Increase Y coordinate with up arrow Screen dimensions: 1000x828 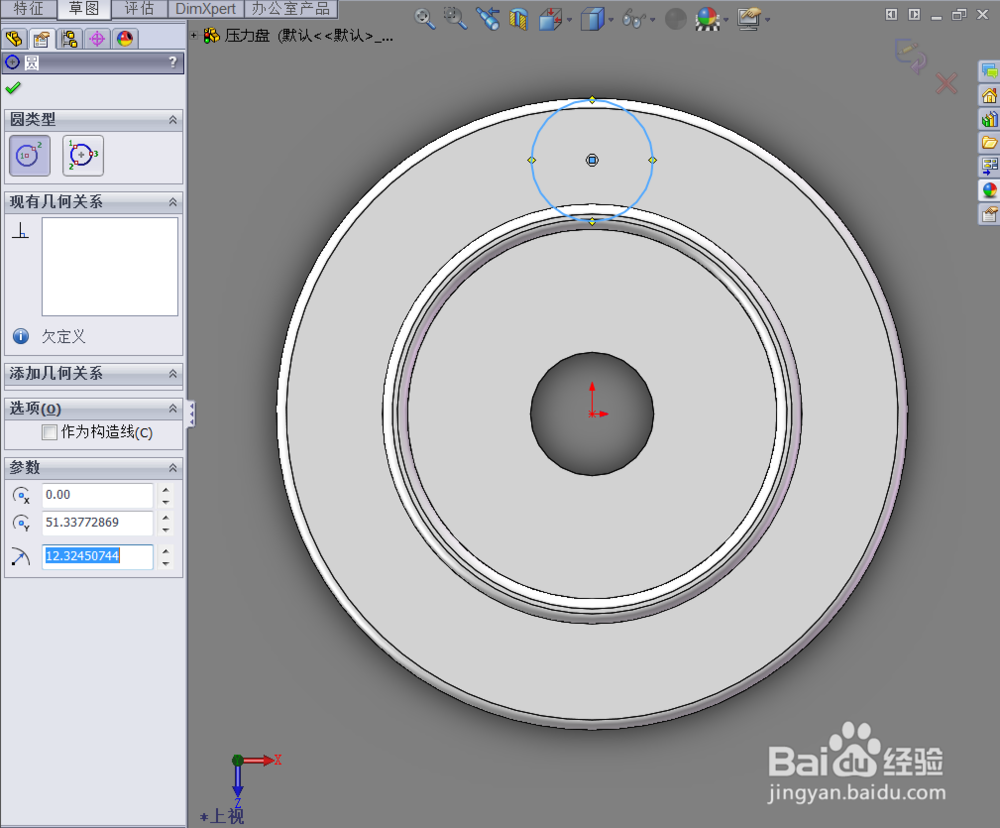point(166,517)
